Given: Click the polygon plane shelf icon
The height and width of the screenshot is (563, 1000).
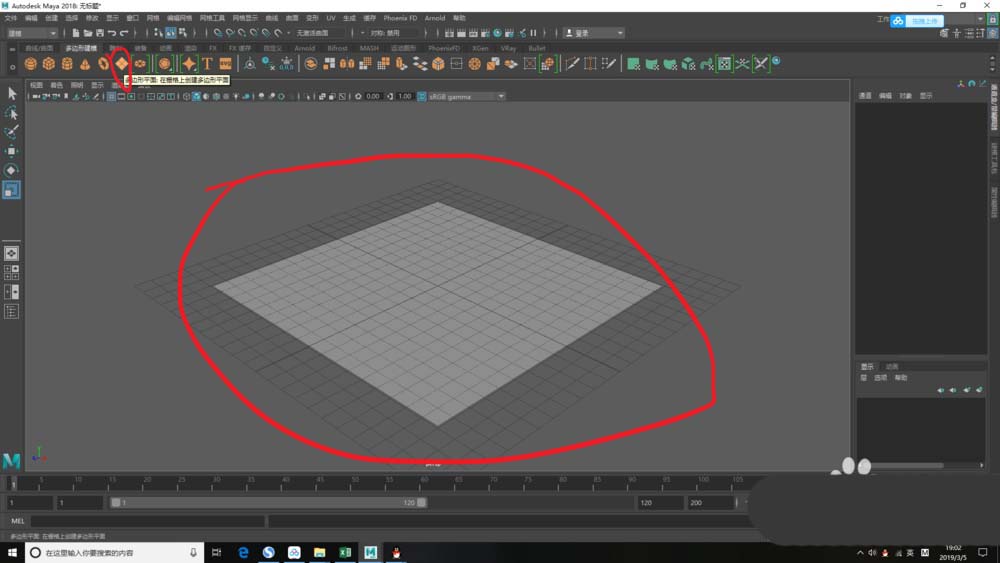Looking at the screenshot, I should [x=121, y=64].
